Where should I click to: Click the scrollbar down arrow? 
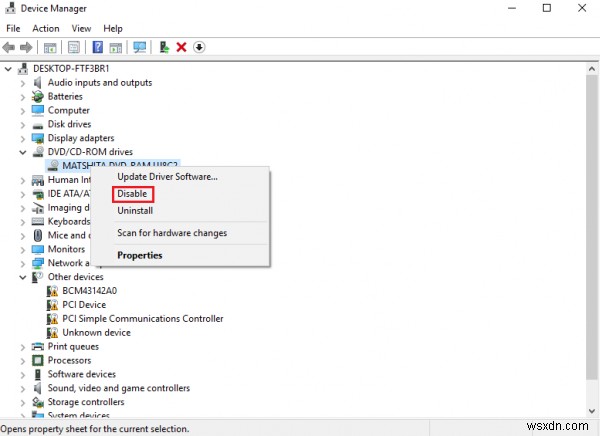pyautogui.click(x=592, y=412)
